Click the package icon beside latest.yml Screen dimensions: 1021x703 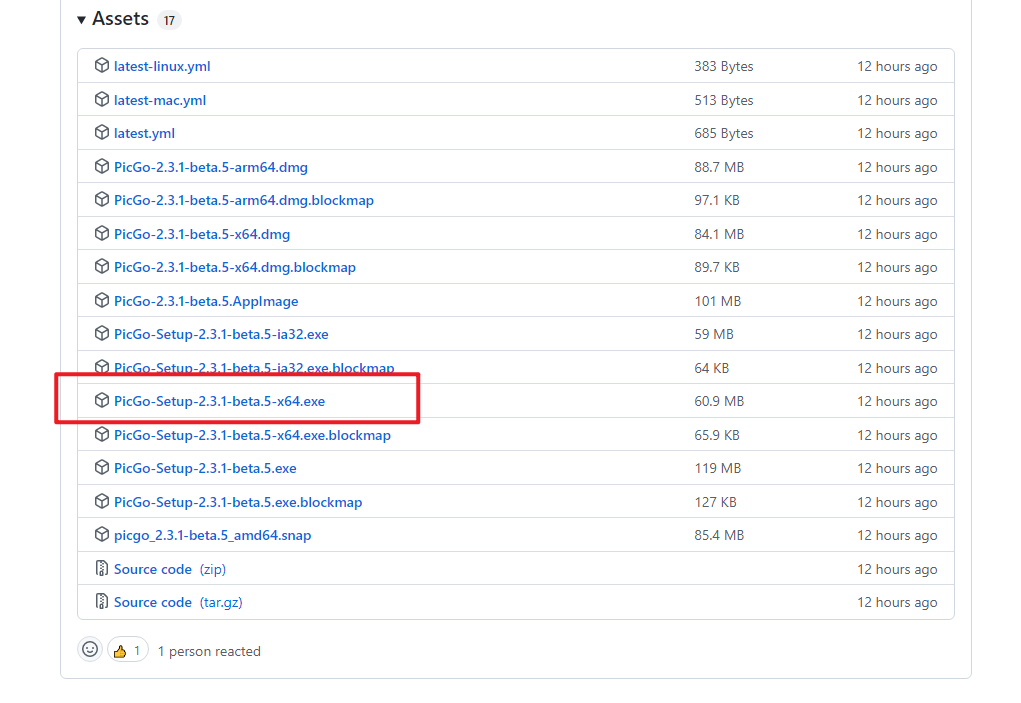click(x=102, y=132)
